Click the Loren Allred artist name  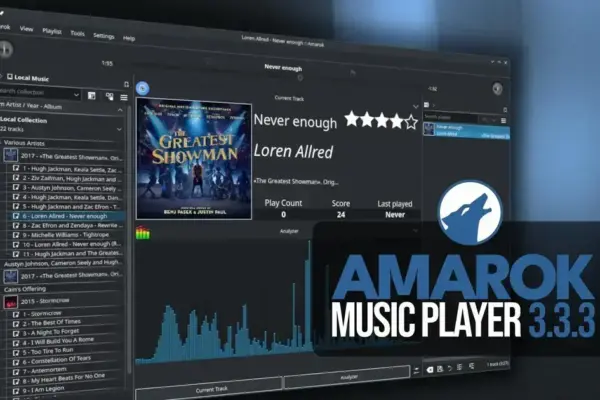coord(293,152)
